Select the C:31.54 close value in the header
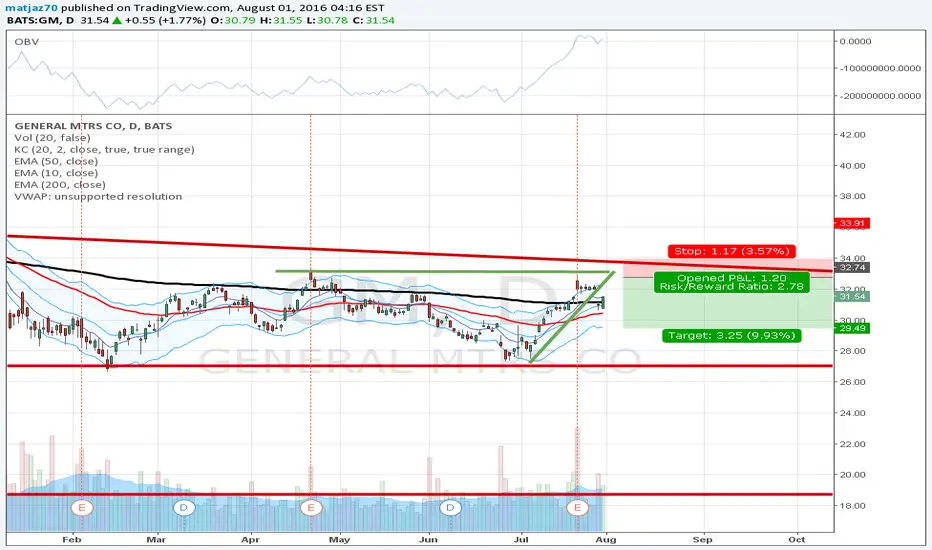The image size is (932, 550). [373, 20]
